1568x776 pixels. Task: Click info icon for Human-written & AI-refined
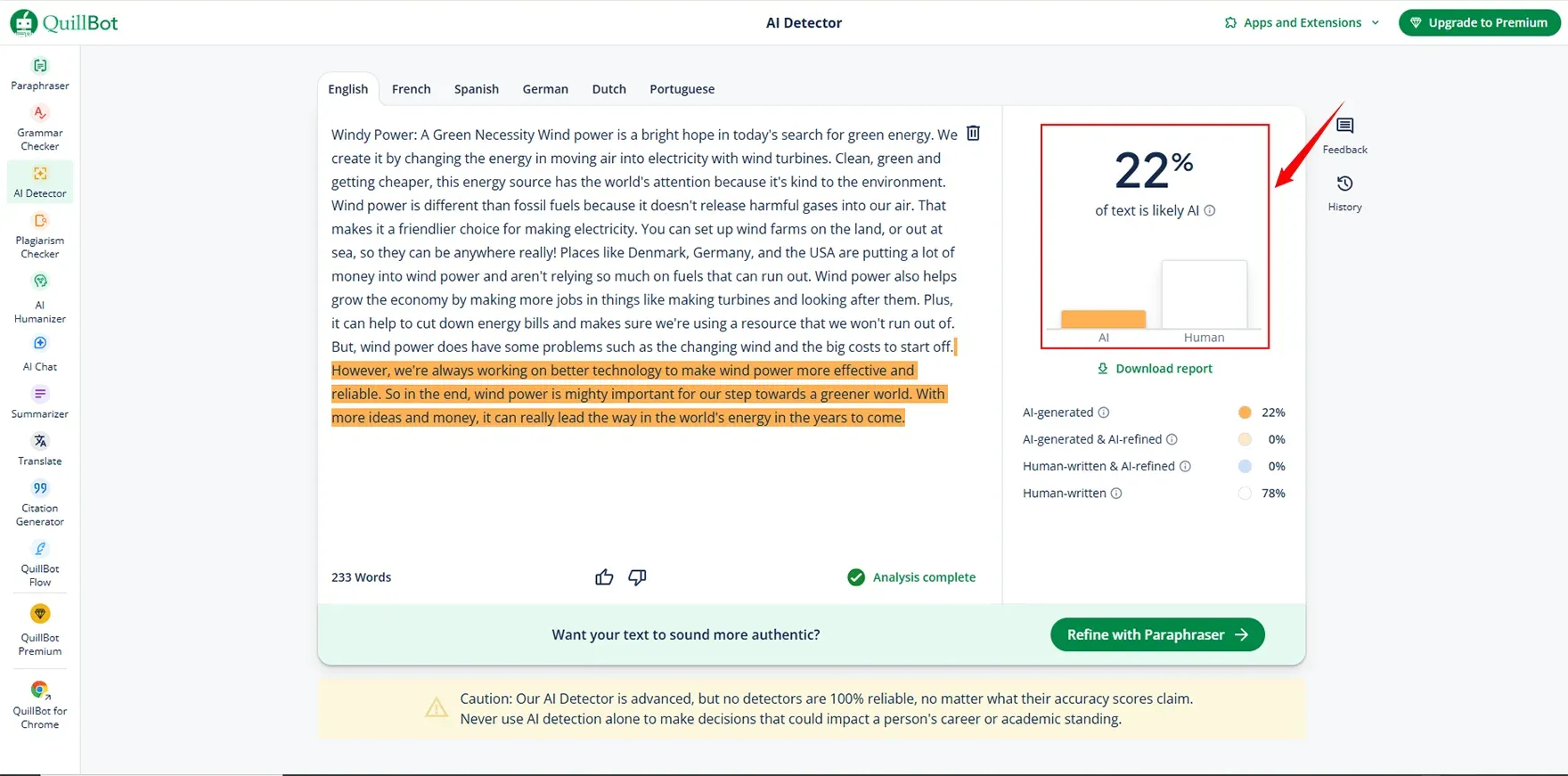tap(1186, 466)
